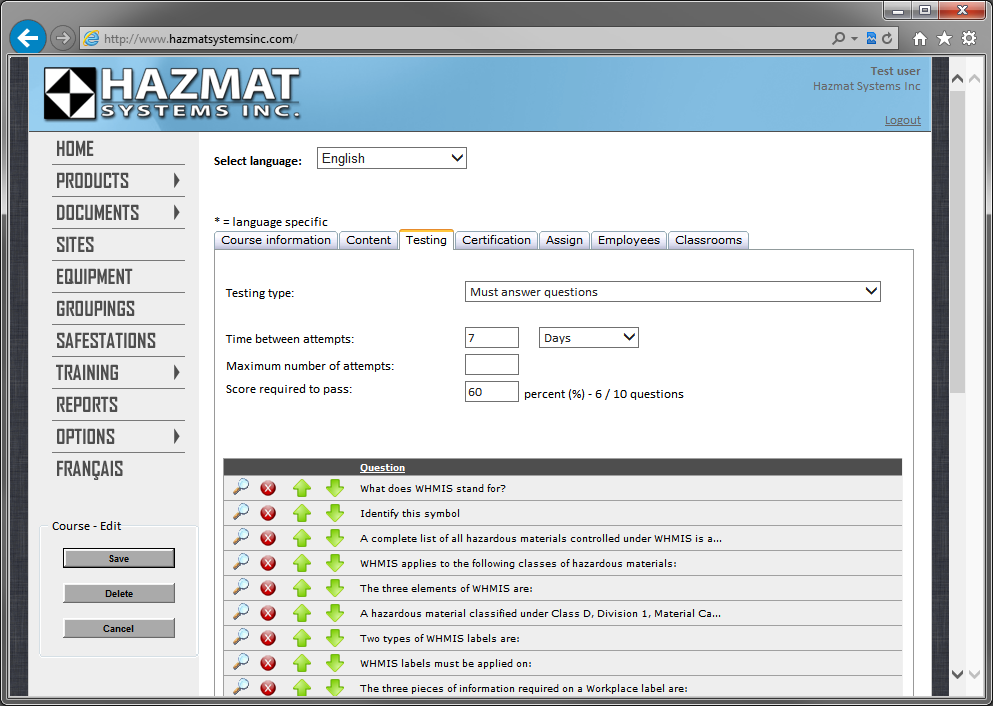
Task: Open the Testing type dropdown
Action: 673,292
